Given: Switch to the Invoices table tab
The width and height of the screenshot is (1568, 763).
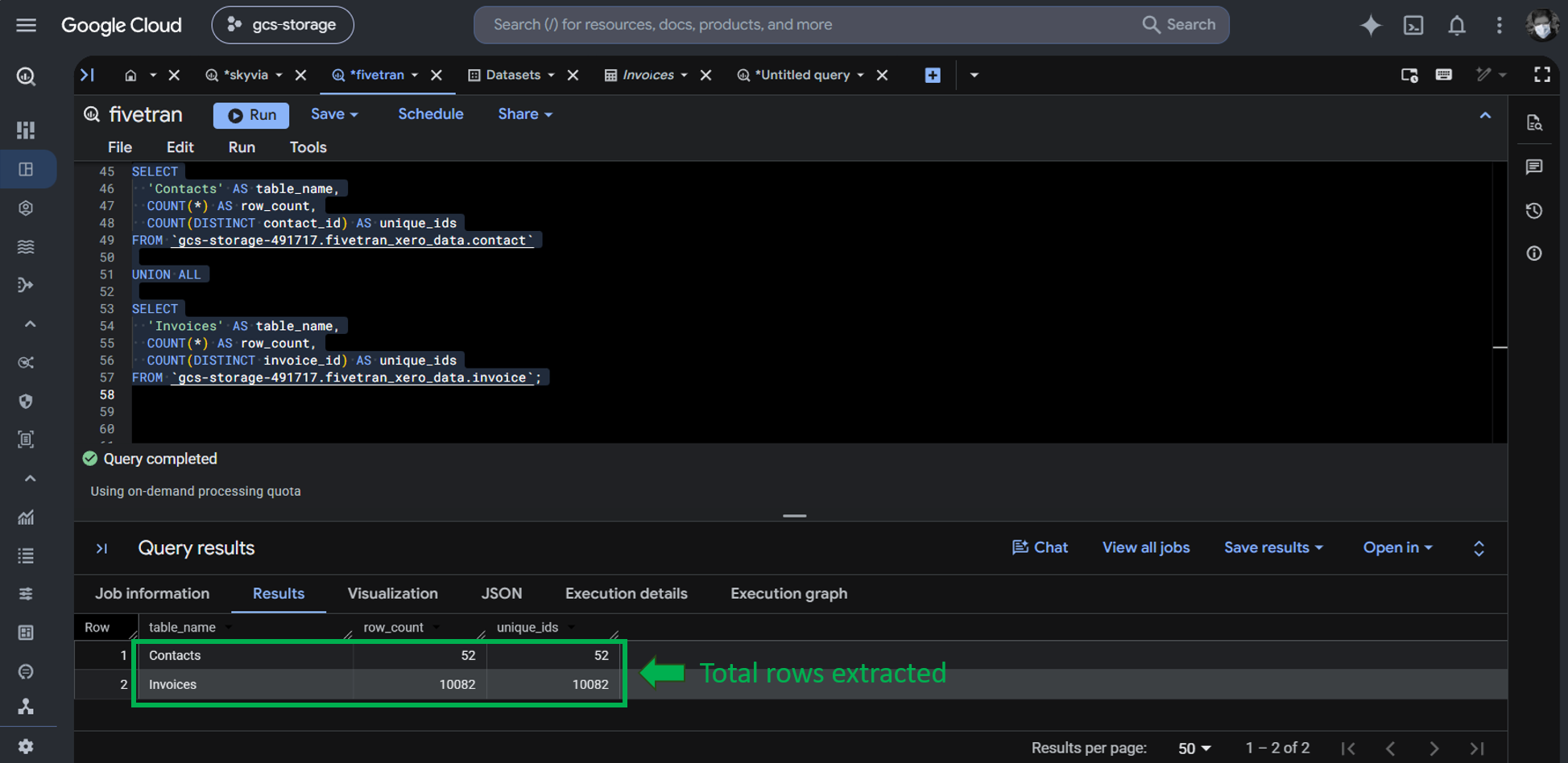Looking at the screenshot, I should click(x=647, y=75).
